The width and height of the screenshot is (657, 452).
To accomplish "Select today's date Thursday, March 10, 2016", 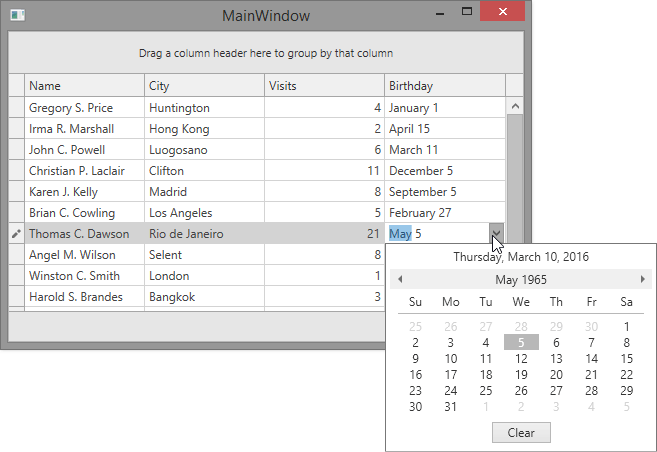I will [x=521, y=256].
